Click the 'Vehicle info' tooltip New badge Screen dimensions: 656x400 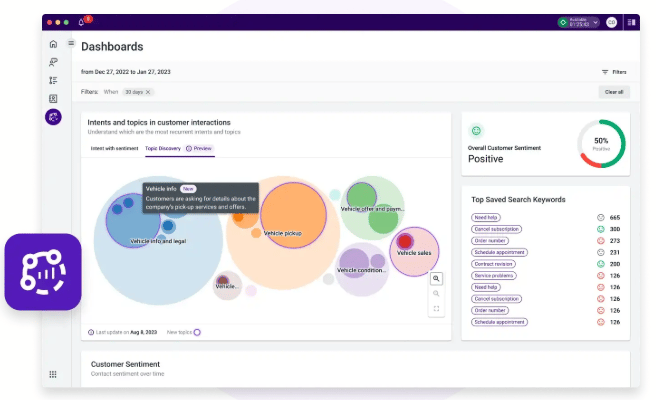pos(188,189)
